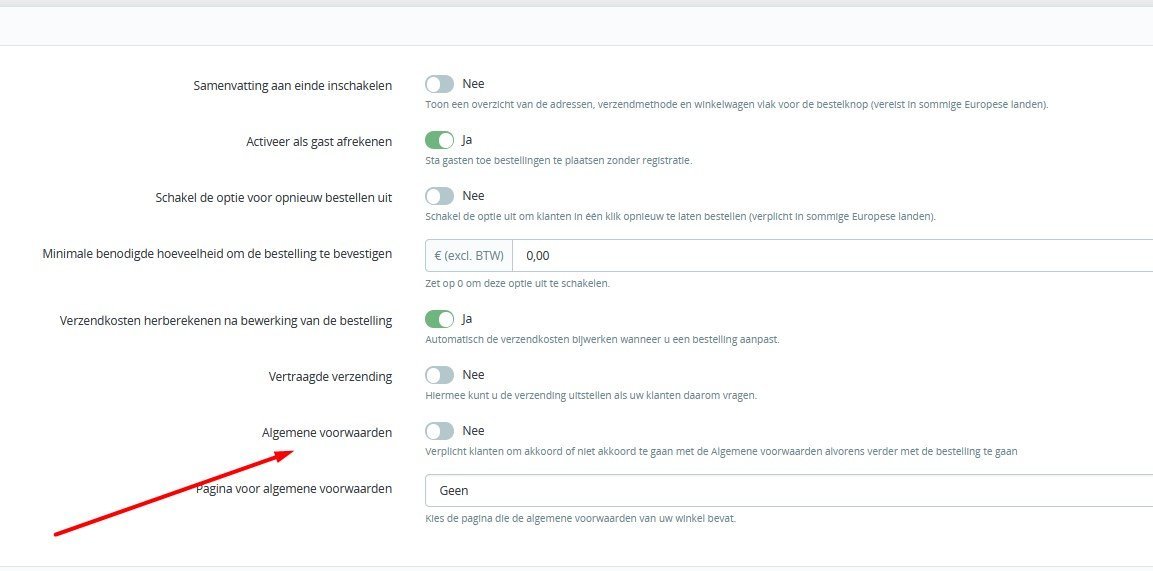This screenshot has height=571, width=1153.
Task: Click the Minimale benodigde hoeveelheid label
Action: [217, 254]
